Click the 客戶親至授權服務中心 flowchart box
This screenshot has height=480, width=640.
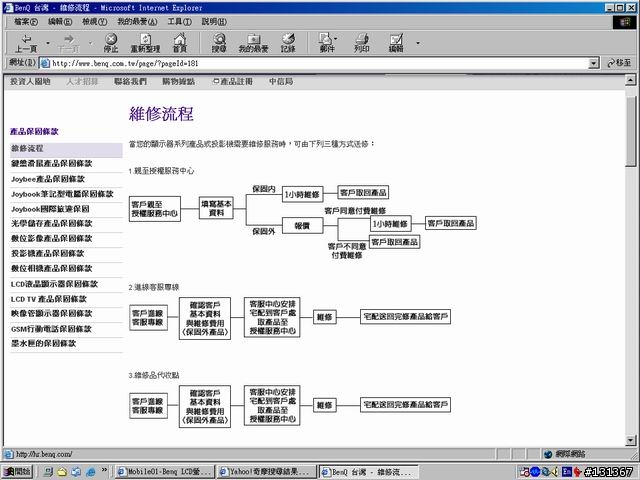tap(155, 209)
